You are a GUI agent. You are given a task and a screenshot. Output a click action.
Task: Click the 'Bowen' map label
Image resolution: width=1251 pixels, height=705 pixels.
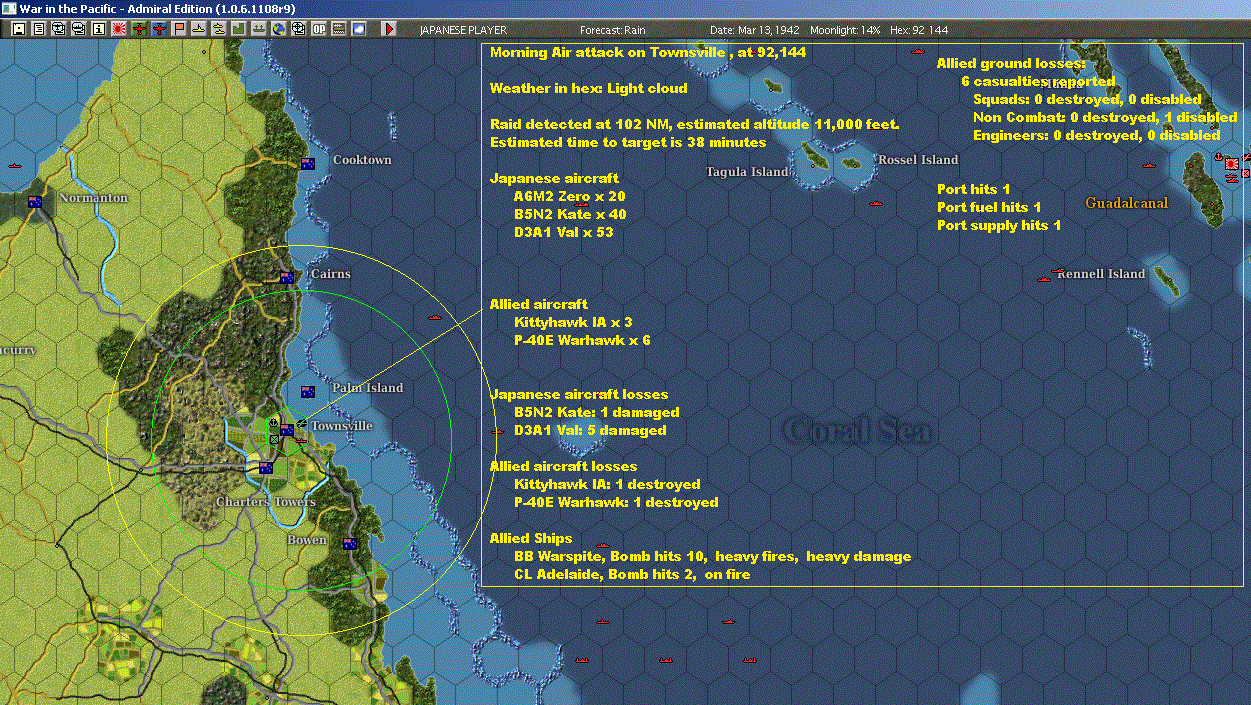pos(307,540)
